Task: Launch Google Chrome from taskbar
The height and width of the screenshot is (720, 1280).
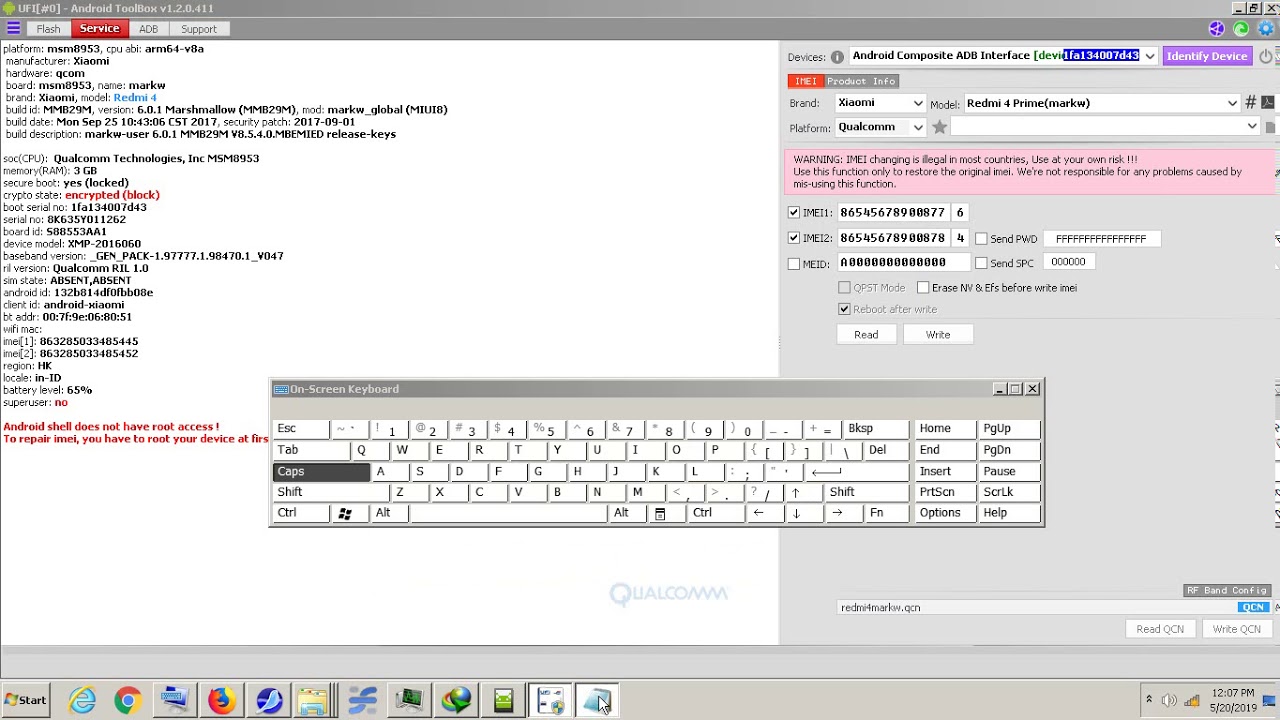Action: (x=127, y=700)
